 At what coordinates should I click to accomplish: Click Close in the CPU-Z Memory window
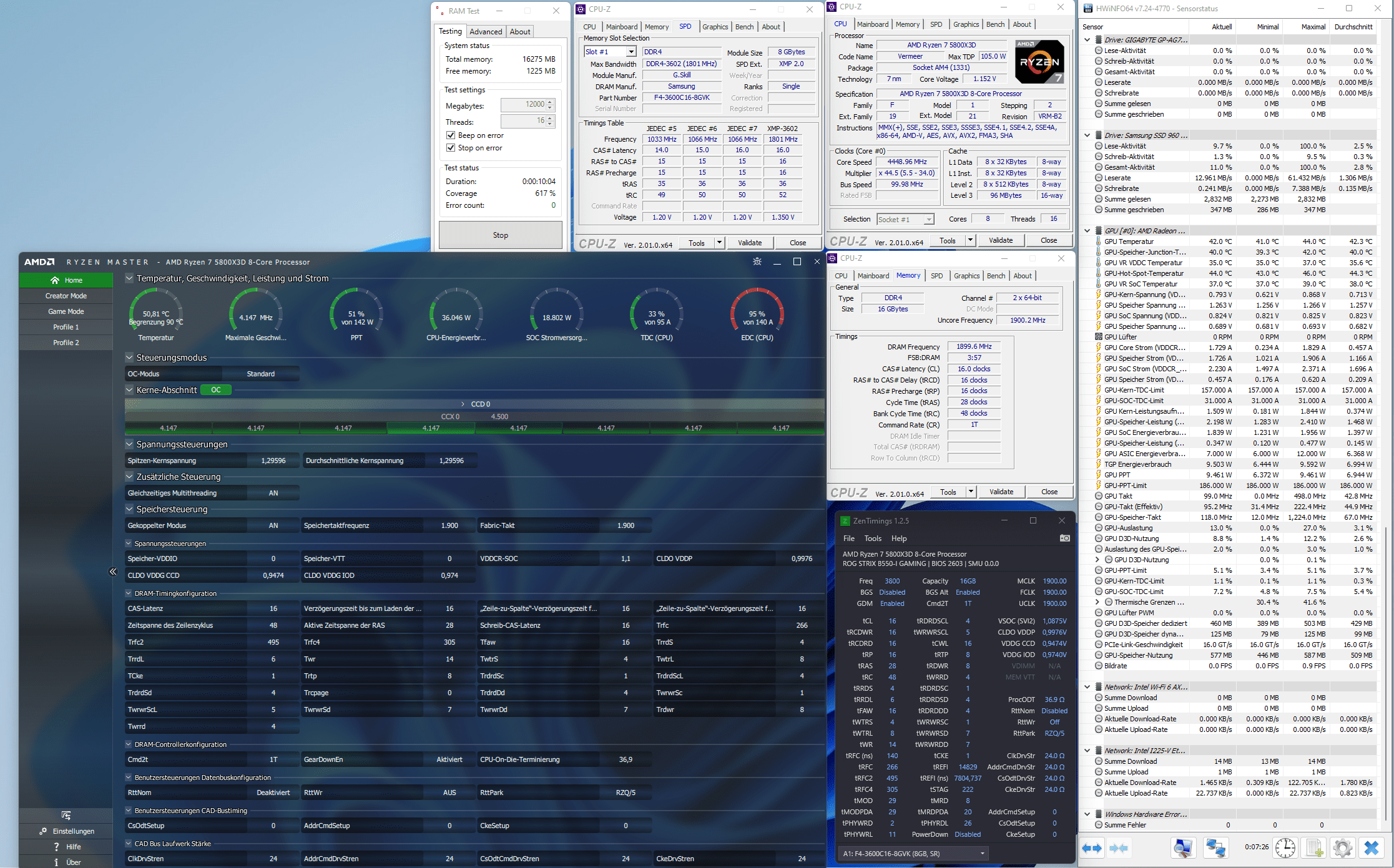[1049, 492]
